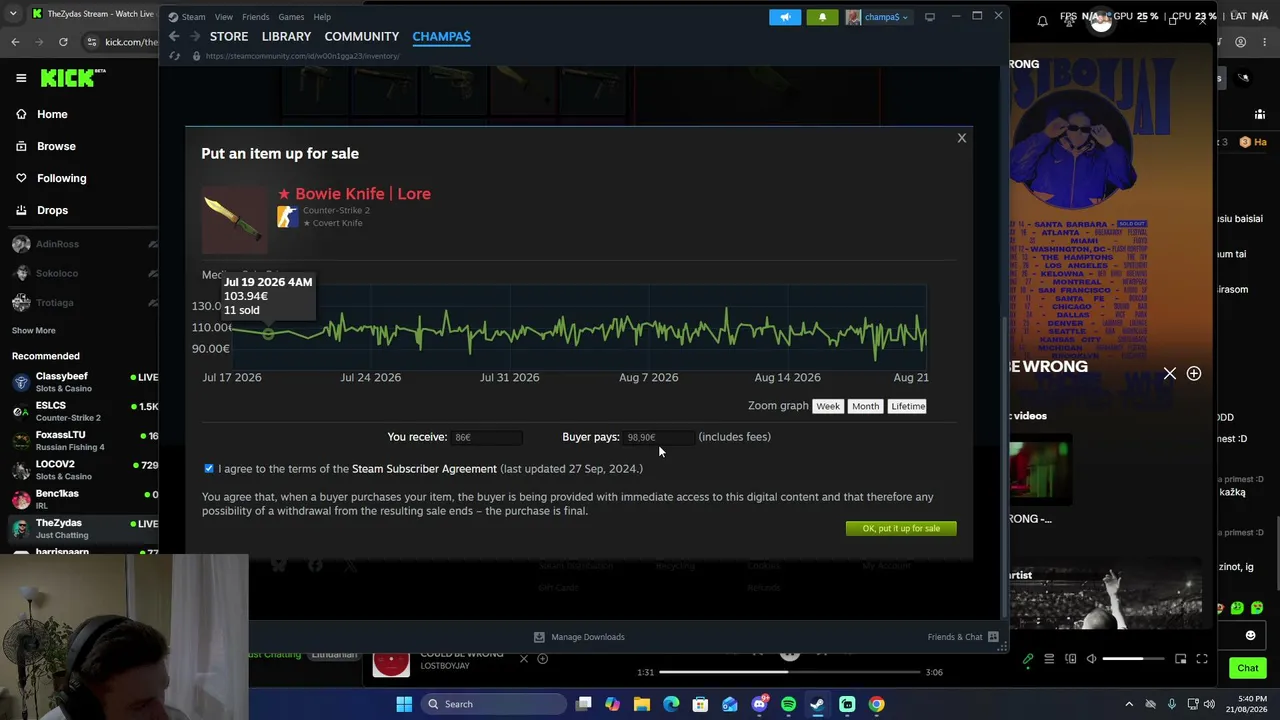Image resolution: width=1280 pixels, height=720 pixels.
Task: Open Friends & Chat in Steam
Action: (x=963, y=637)
